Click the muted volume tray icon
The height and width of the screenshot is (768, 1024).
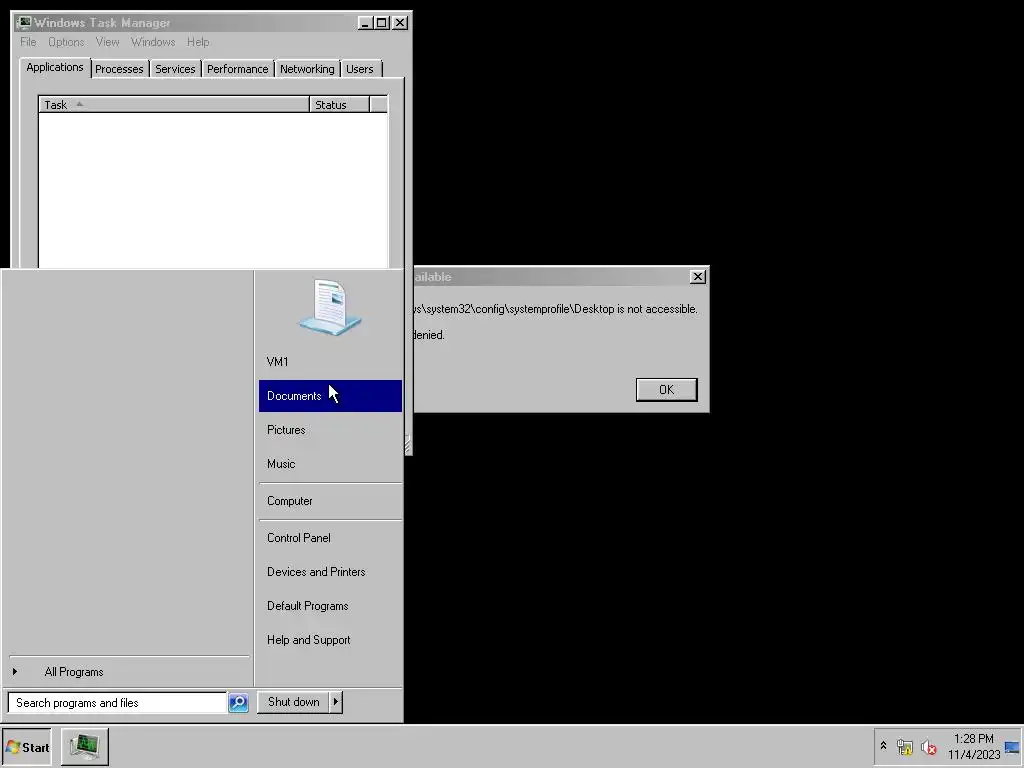click(928, 746)
